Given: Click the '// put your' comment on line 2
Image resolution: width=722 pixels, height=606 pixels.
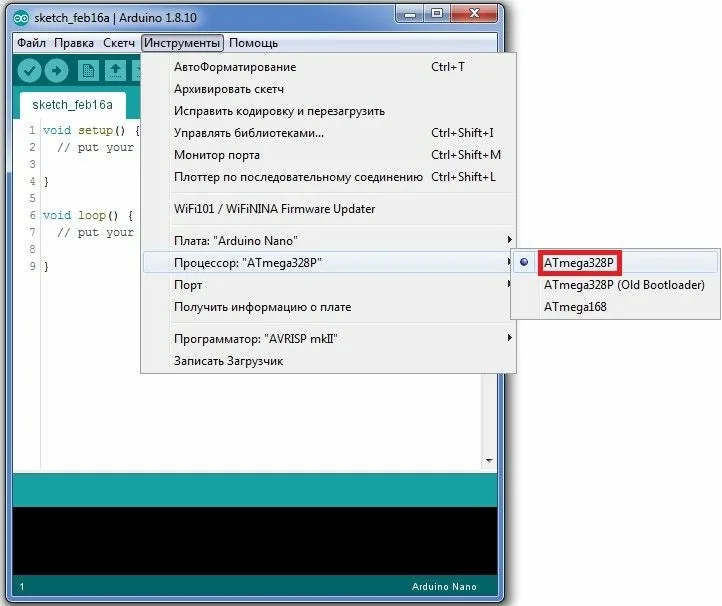Looking at the screenshot, I should (96, 148).
